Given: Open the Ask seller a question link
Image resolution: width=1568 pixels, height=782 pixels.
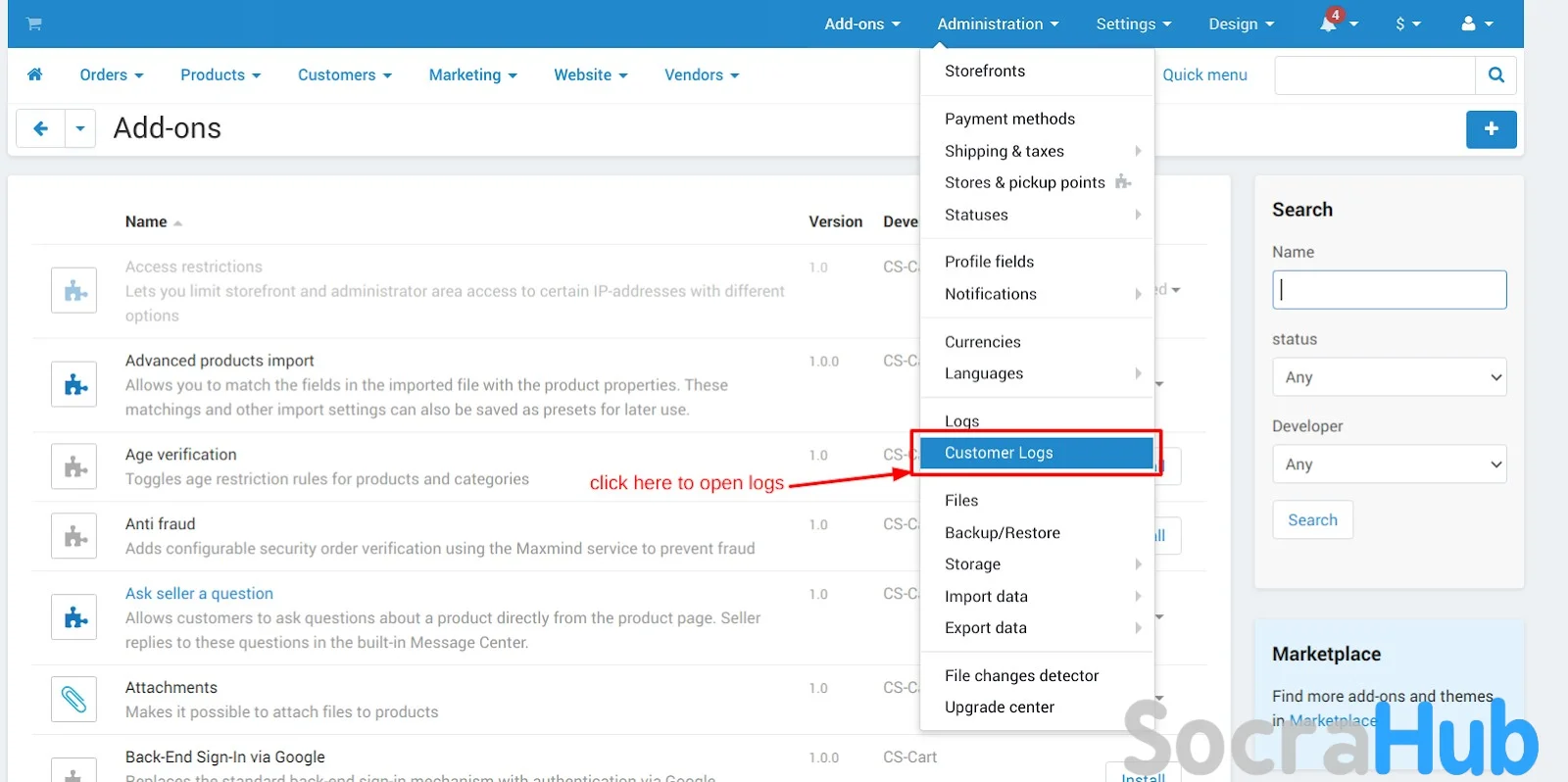Looking at the screenshot, I should click(199, 594).
